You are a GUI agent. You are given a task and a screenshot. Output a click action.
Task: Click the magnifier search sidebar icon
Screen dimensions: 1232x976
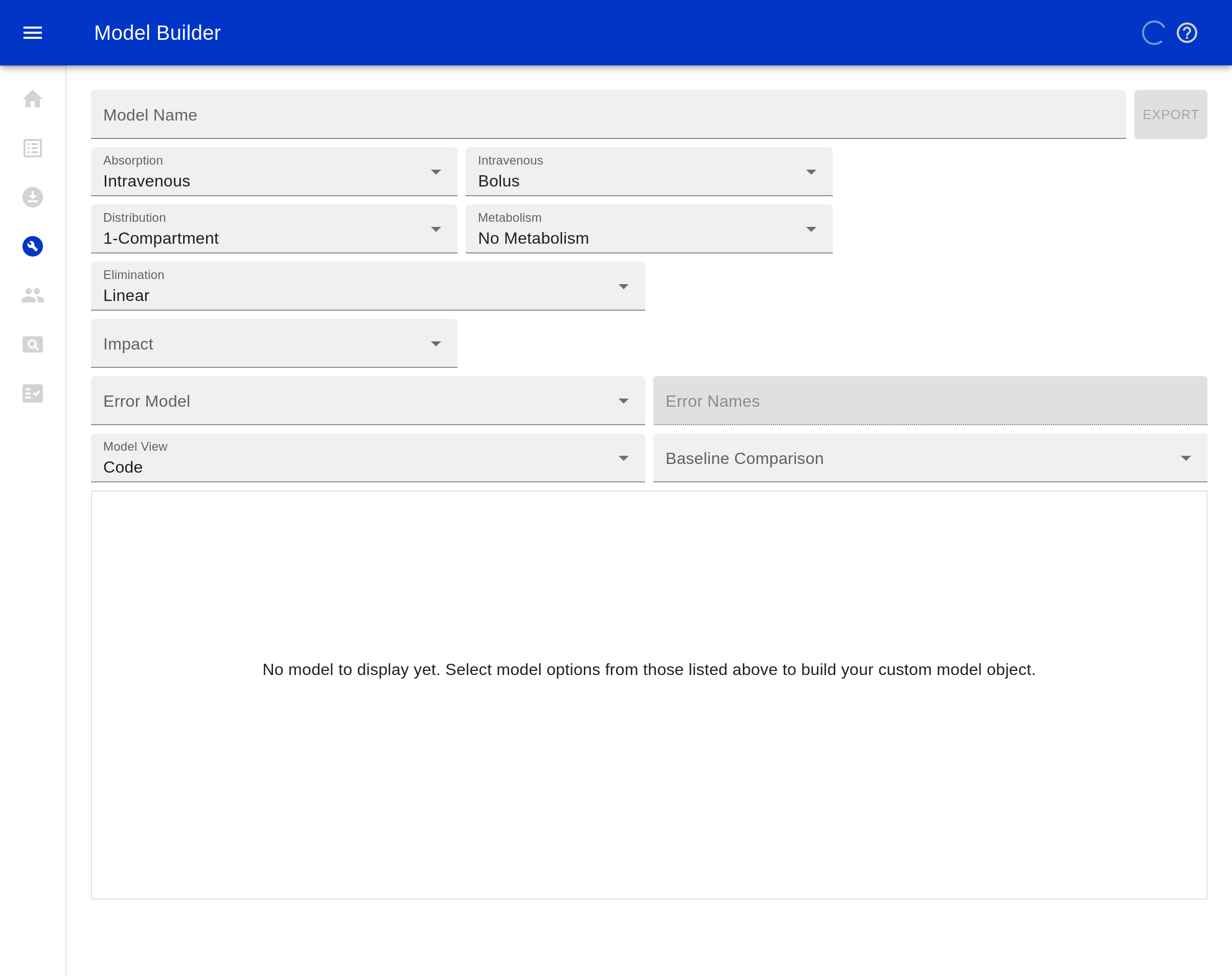[33, 344]
